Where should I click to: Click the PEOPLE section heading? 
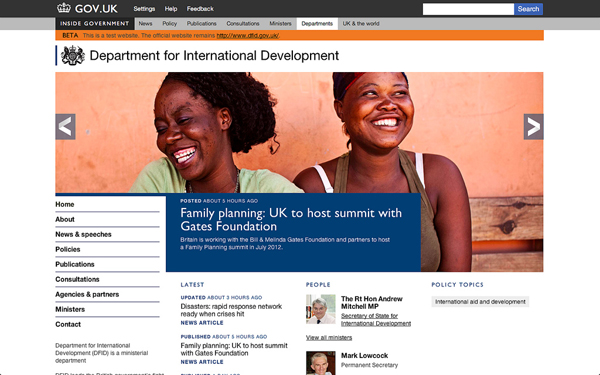pos(318,285)
